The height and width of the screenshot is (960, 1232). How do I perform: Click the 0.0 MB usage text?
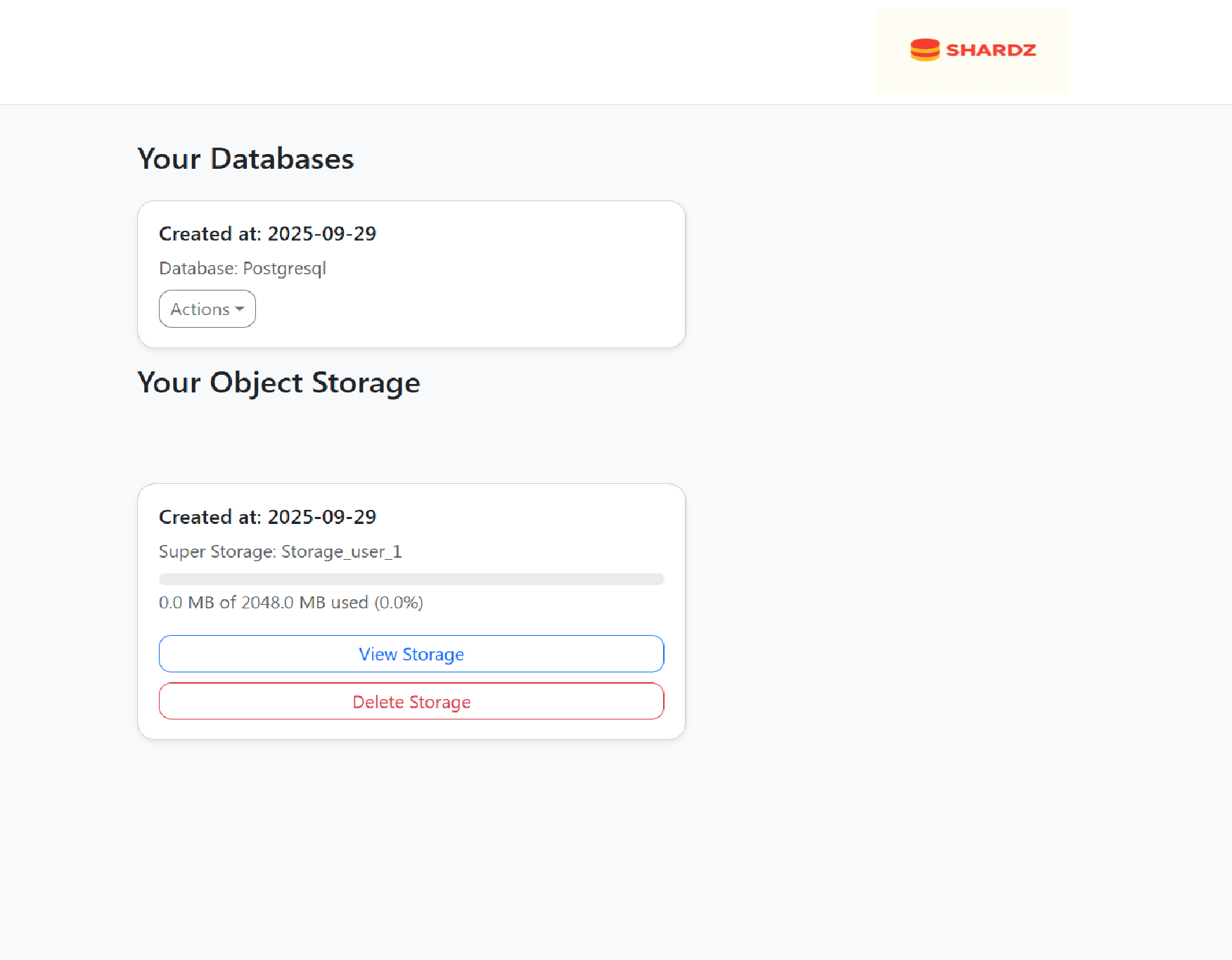[290, 602]
